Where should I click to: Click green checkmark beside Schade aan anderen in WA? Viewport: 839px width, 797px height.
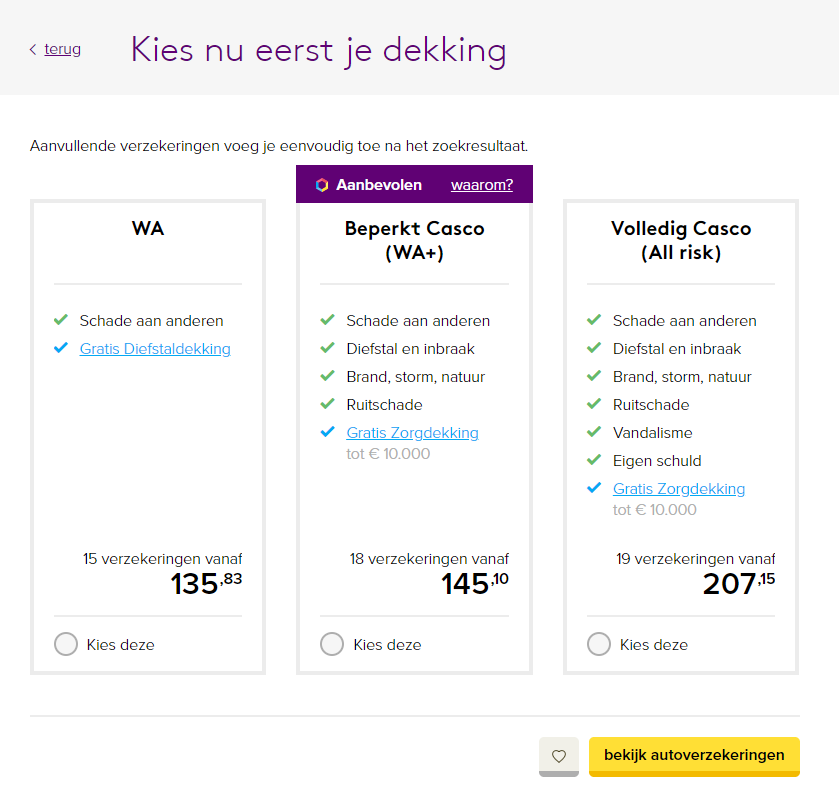tap(61, 321)
